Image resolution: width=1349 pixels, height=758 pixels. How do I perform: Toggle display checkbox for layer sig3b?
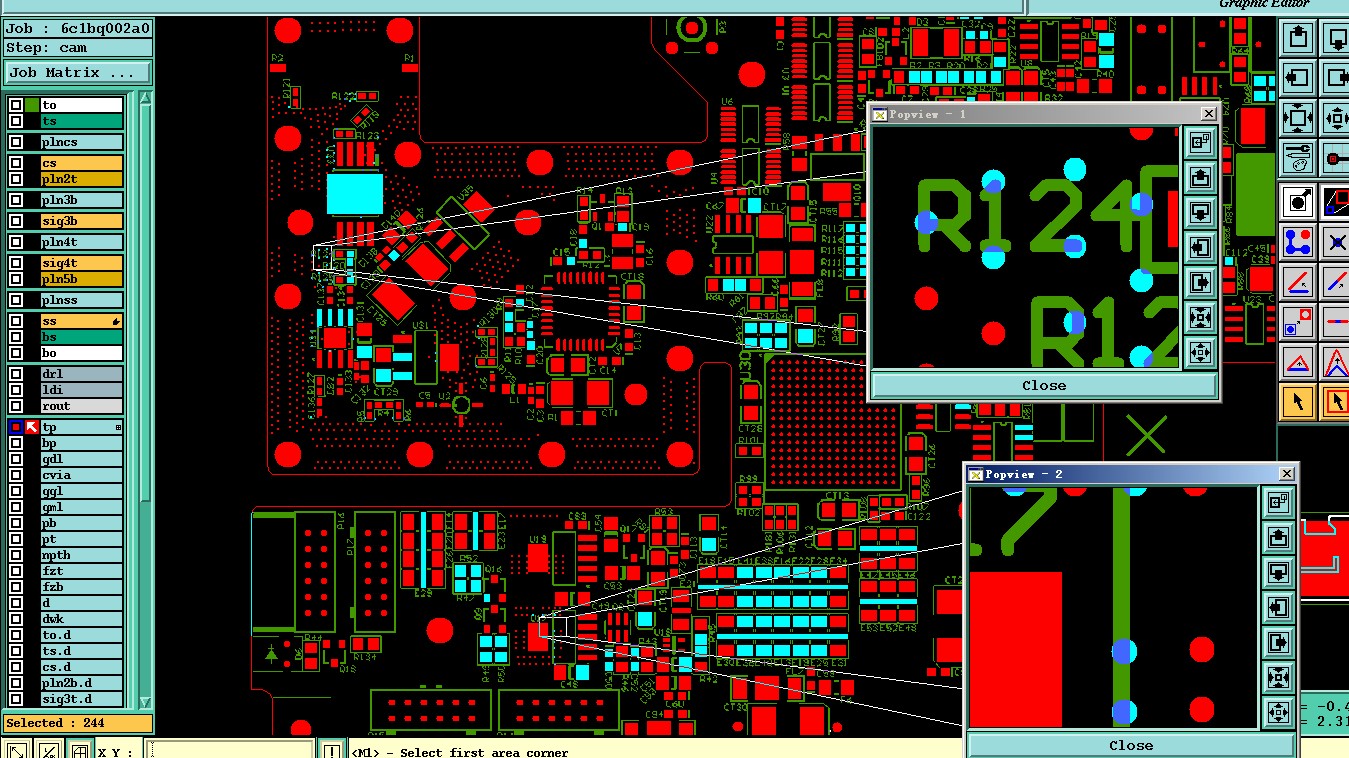(x=16, y=221)
